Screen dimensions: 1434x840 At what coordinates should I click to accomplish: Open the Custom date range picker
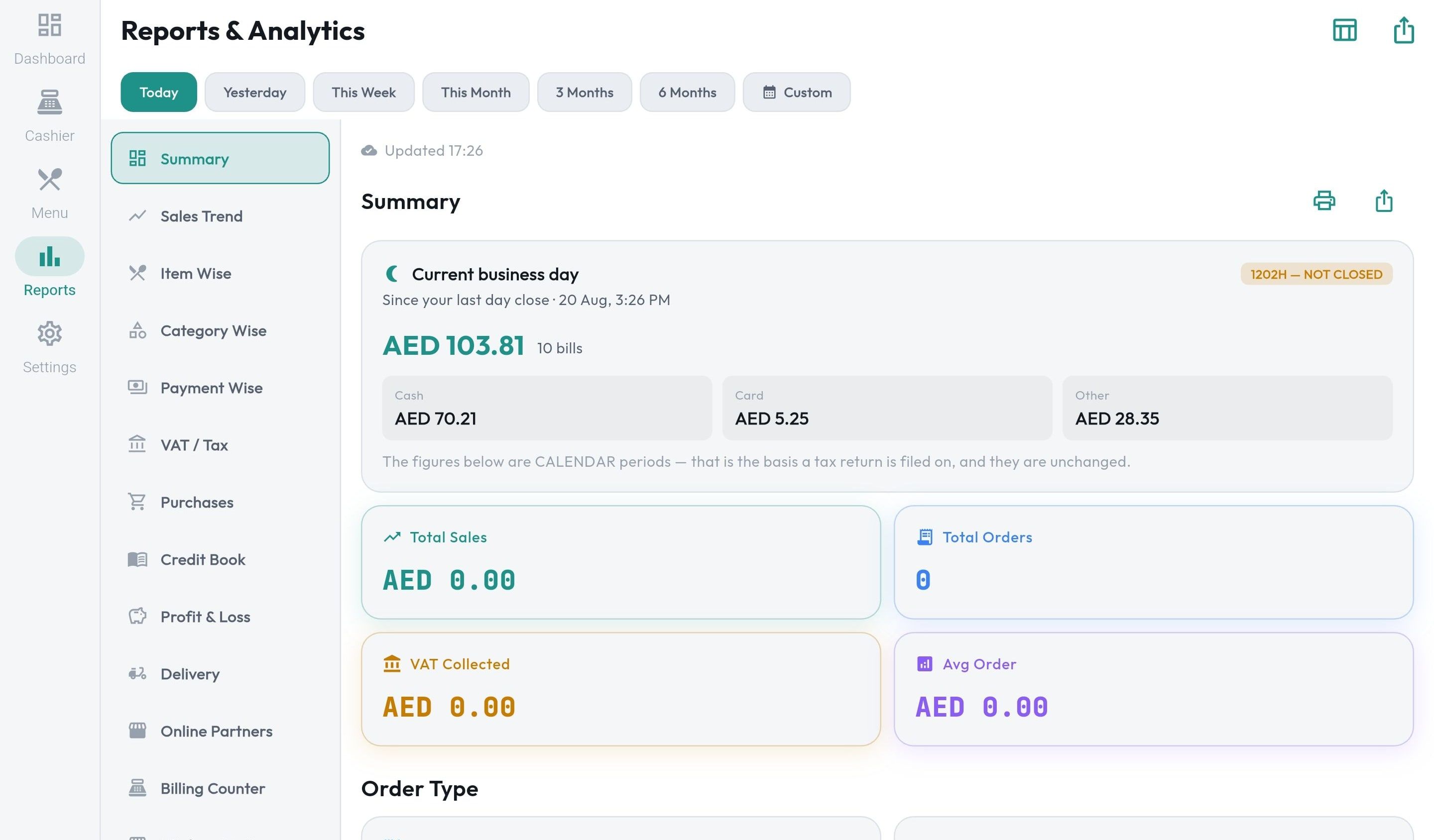(797, 92)
